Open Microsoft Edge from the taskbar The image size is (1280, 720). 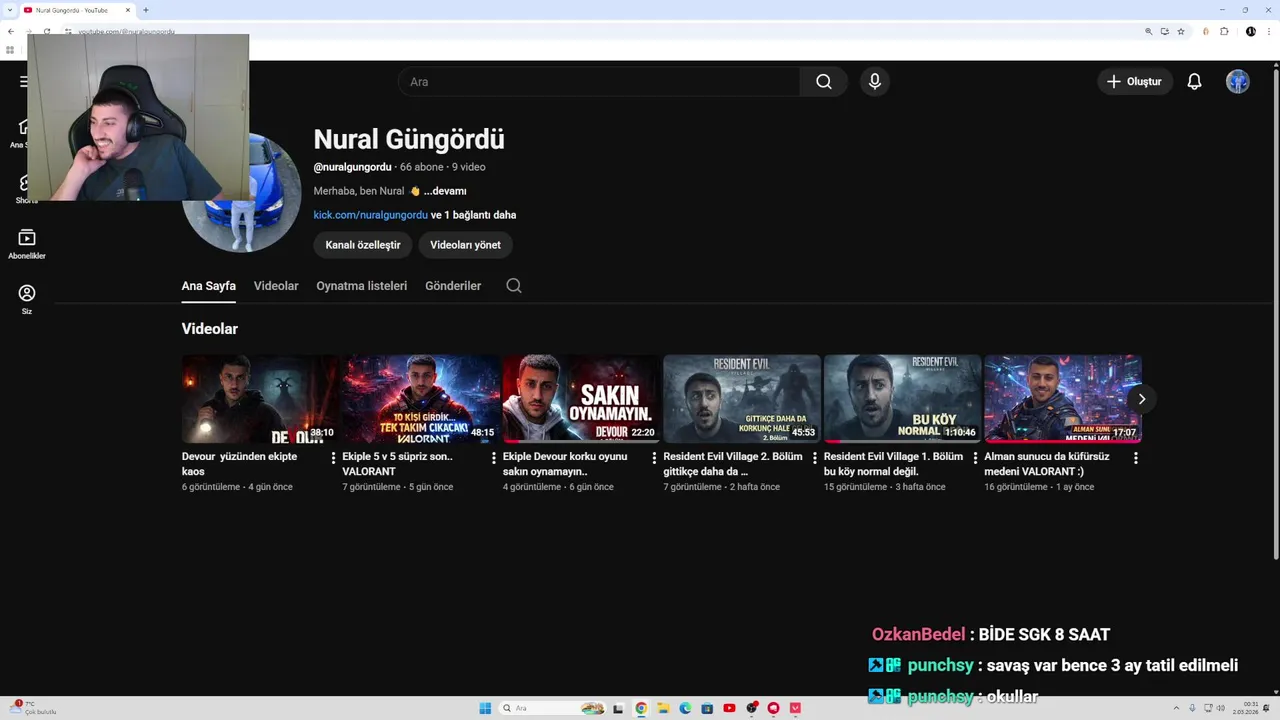pos(685,708)
